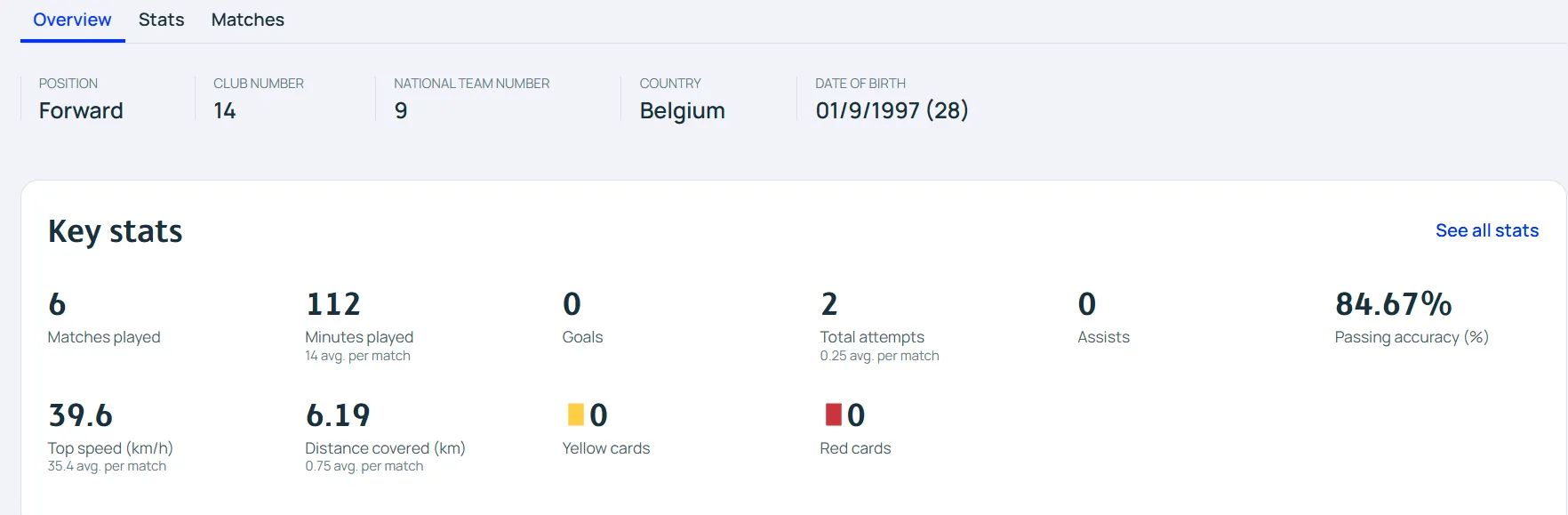This screenshot has width=1568, height=515.
Task: Click the red card icon
Action: (833, 414)
